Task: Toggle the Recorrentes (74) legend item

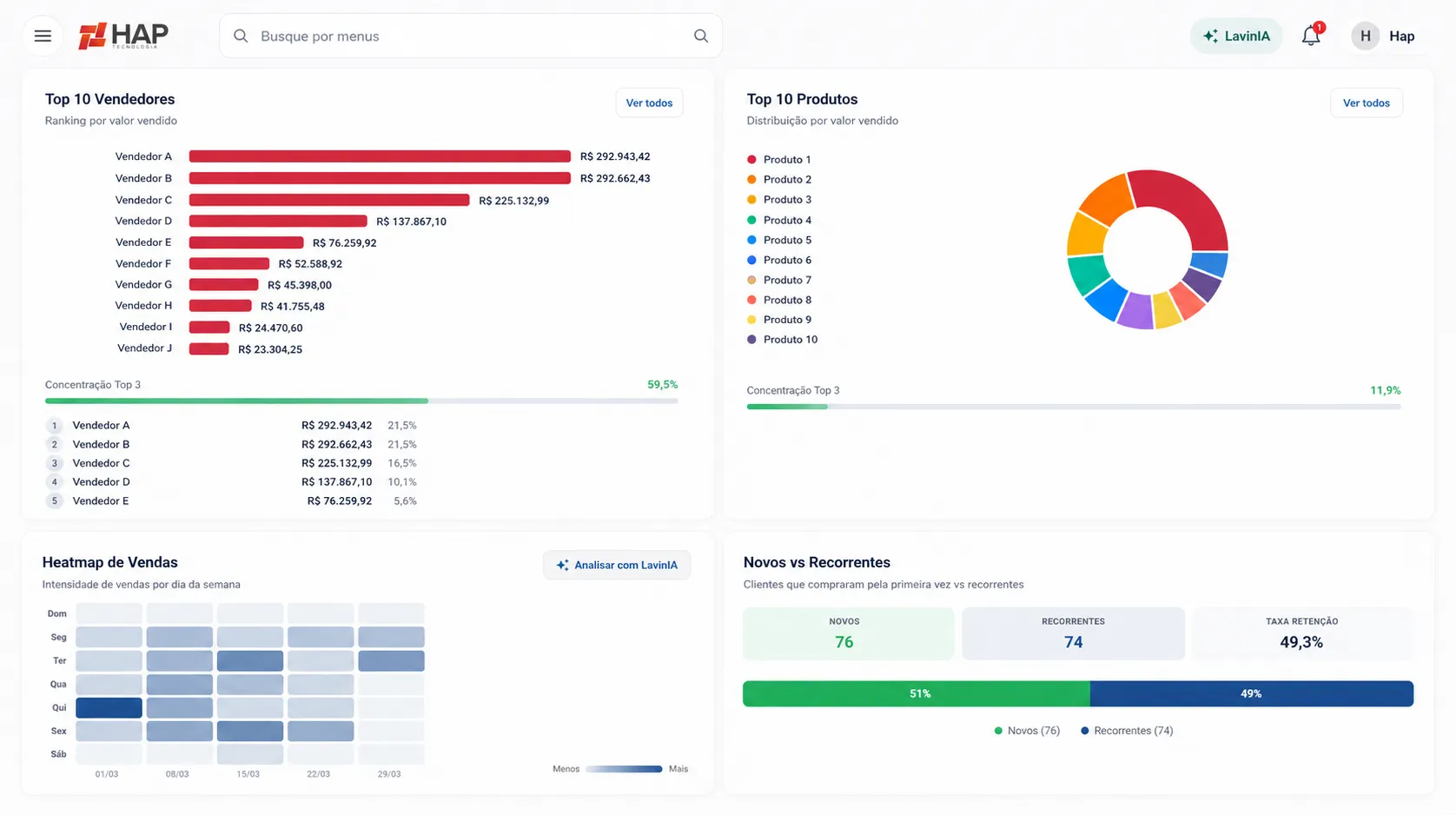Action: [x=1127, y=731]
